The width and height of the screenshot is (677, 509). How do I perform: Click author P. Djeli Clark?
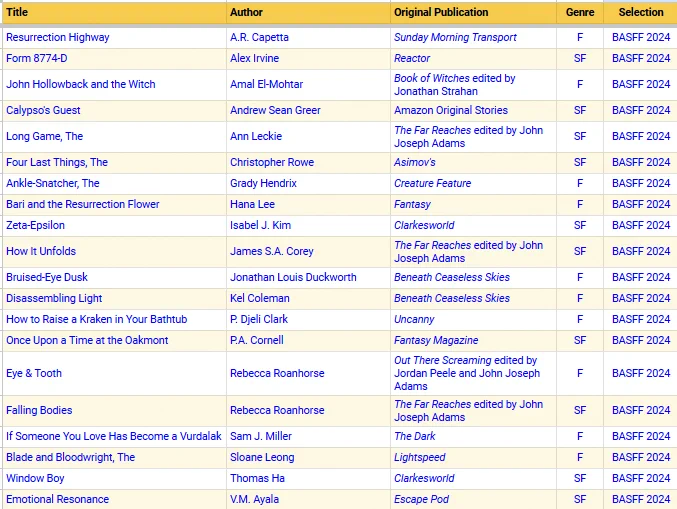(259, 319)
